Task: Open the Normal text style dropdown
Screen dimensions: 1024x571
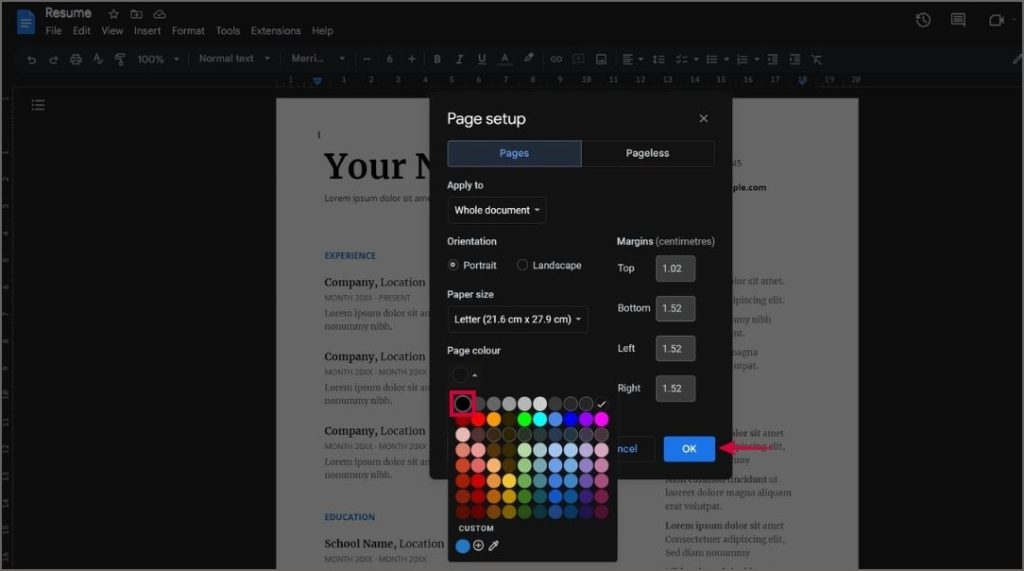Action: (234, 59)
